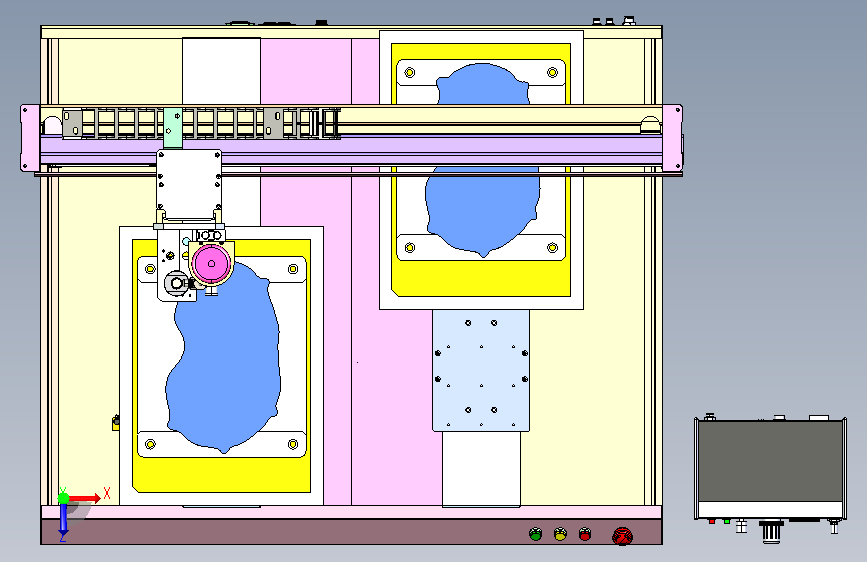Select the ribbed knob on the controller box
Screen dimensions: 867x562
click(771, 532)
